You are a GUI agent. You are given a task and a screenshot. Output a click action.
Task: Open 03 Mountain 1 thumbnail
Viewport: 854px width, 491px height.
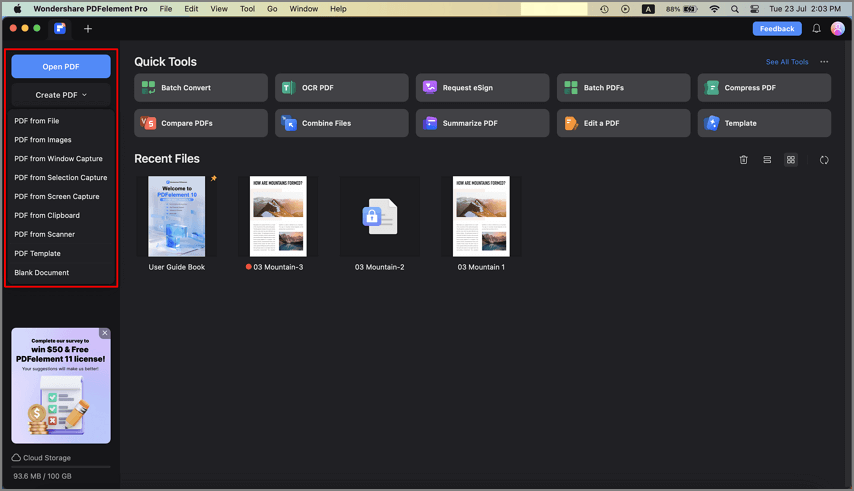481,216
